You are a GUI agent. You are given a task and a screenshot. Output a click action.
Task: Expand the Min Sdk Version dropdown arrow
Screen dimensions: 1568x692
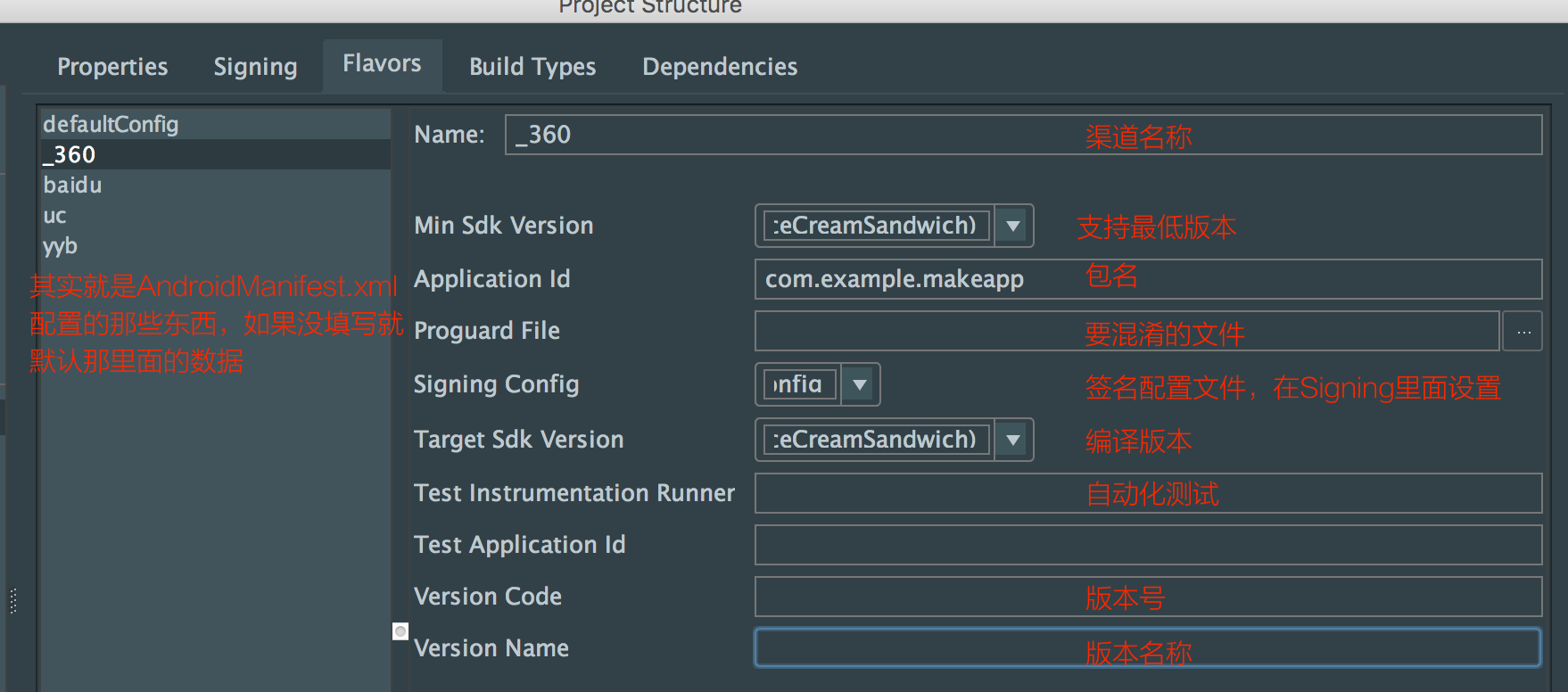click(x=1012, y=226)
